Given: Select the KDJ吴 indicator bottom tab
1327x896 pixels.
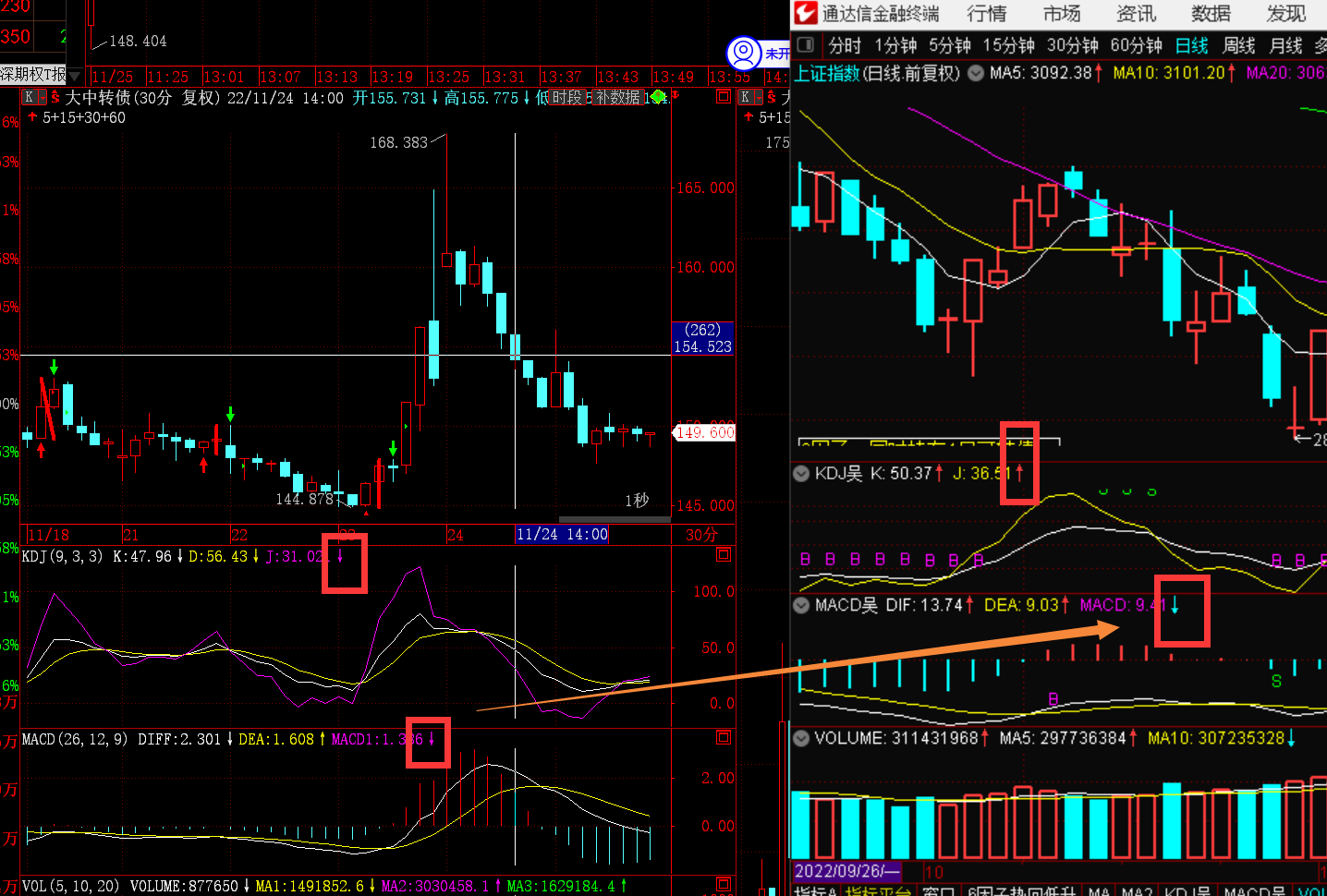Looking at the screenshot, I should pyautogui.click(x=1187, y=891).
